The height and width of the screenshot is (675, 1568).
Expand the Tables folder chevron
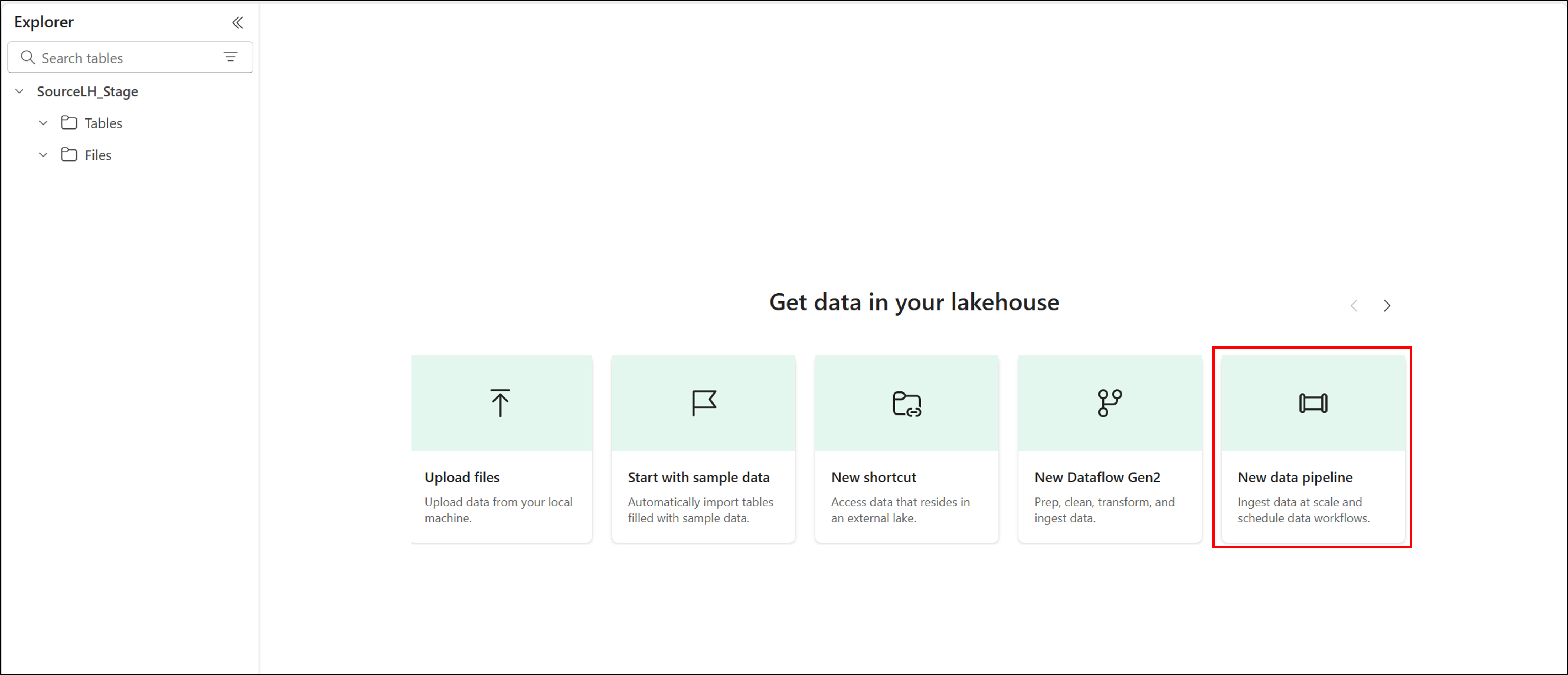tap(43, 123)
